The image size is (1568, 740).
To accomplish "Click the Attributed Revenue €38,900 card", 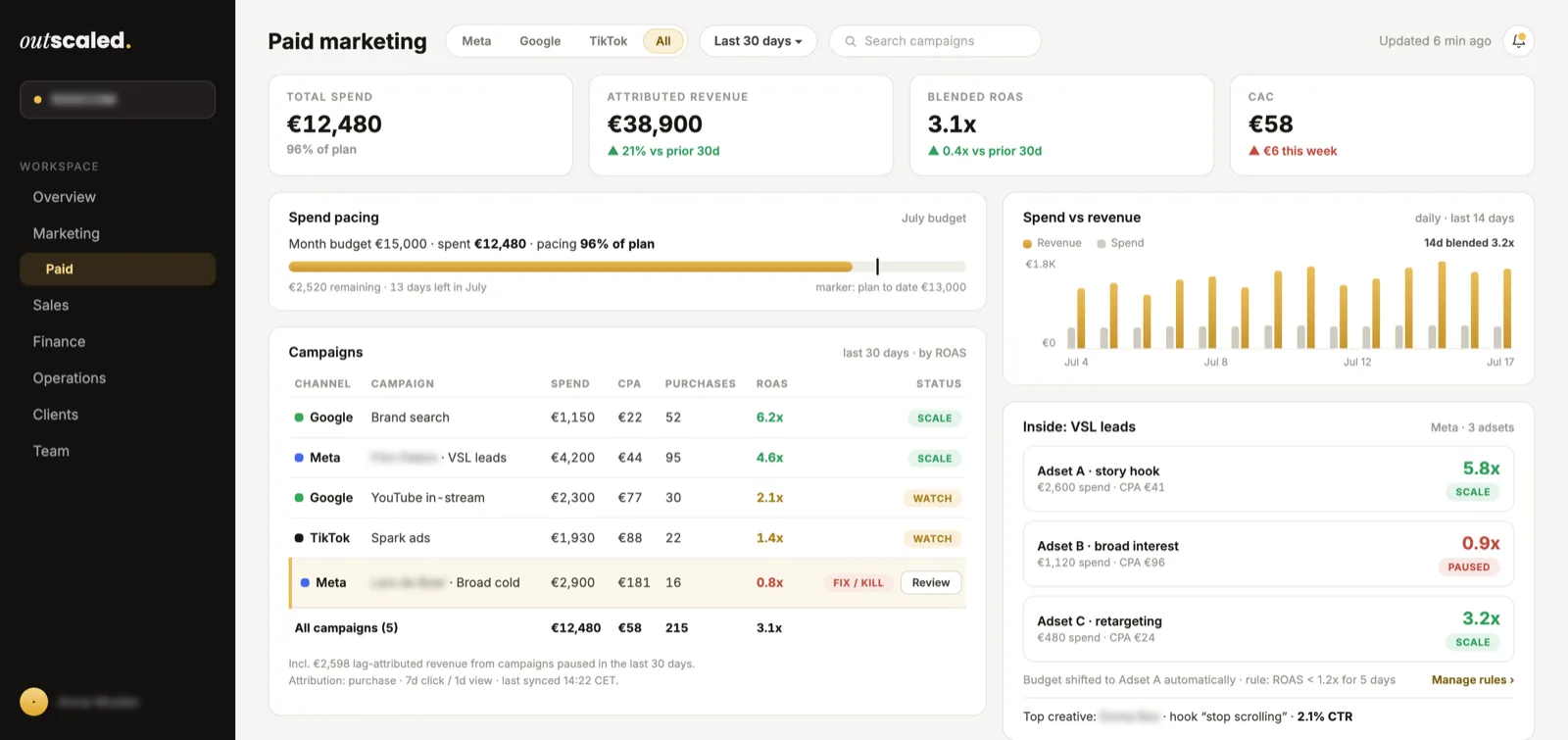I will [x=741, y=125].
